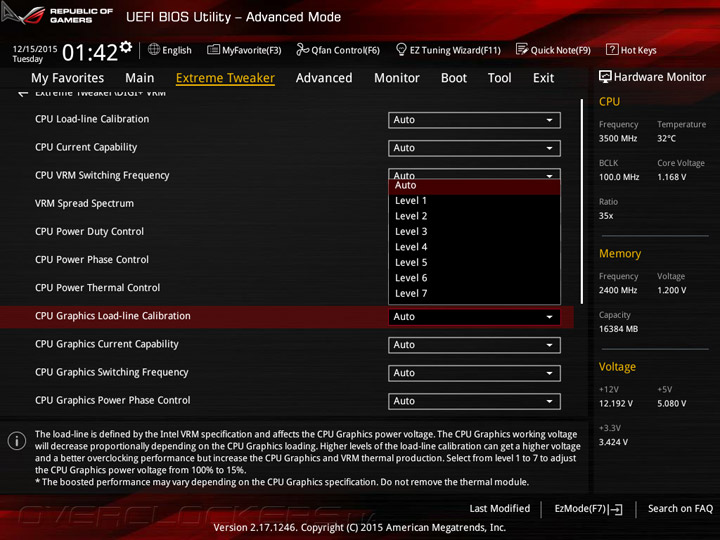Select Level 4 option
This screenshot has height=540, width=720.
[474, 247]
